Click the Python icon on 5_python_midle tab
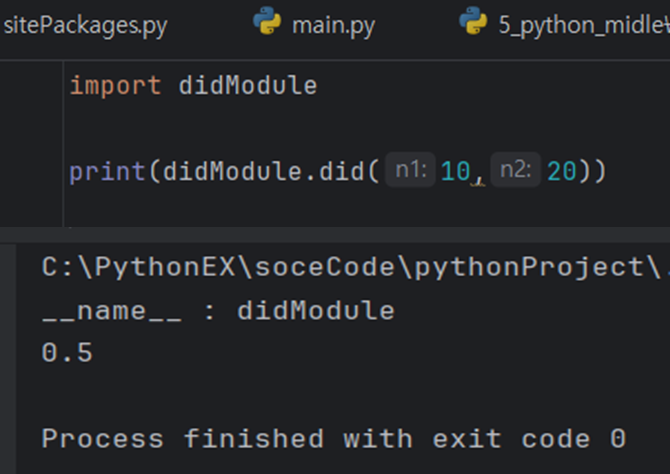 pyautogui.click(x=473, y=20)
